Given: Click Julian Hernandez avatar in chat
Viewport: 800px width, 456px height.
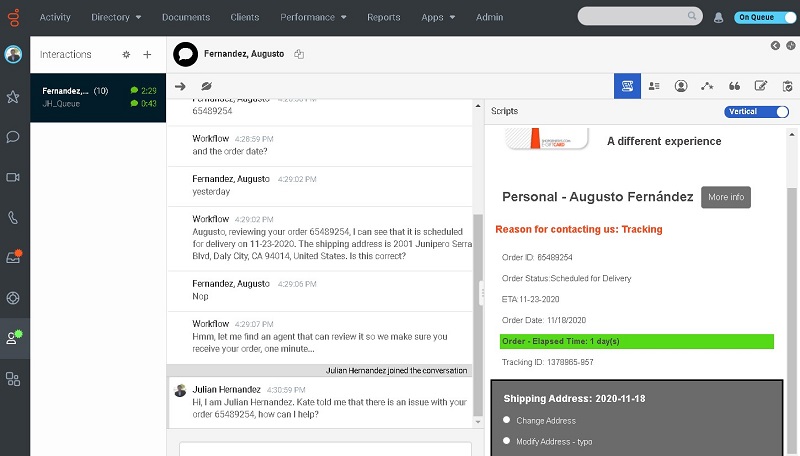Looking at the screenshot, I should [180, 391].
